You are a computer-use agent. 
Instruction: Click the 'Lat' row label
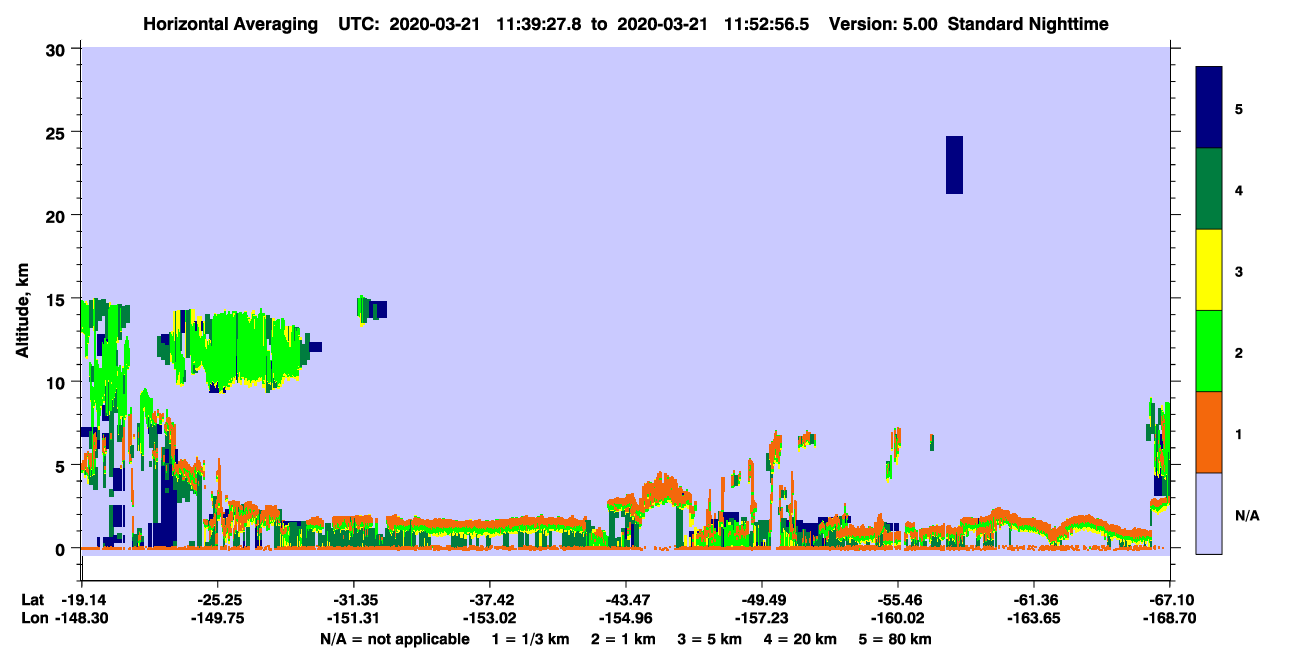point(32,599)
